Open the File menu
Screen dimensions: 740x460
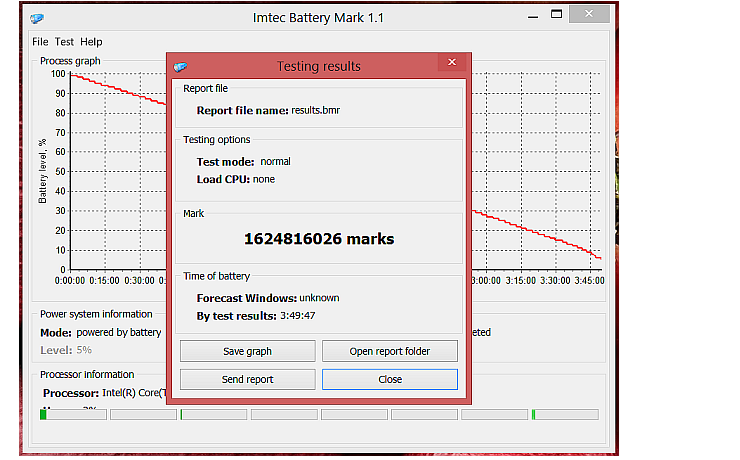[40, 42]
